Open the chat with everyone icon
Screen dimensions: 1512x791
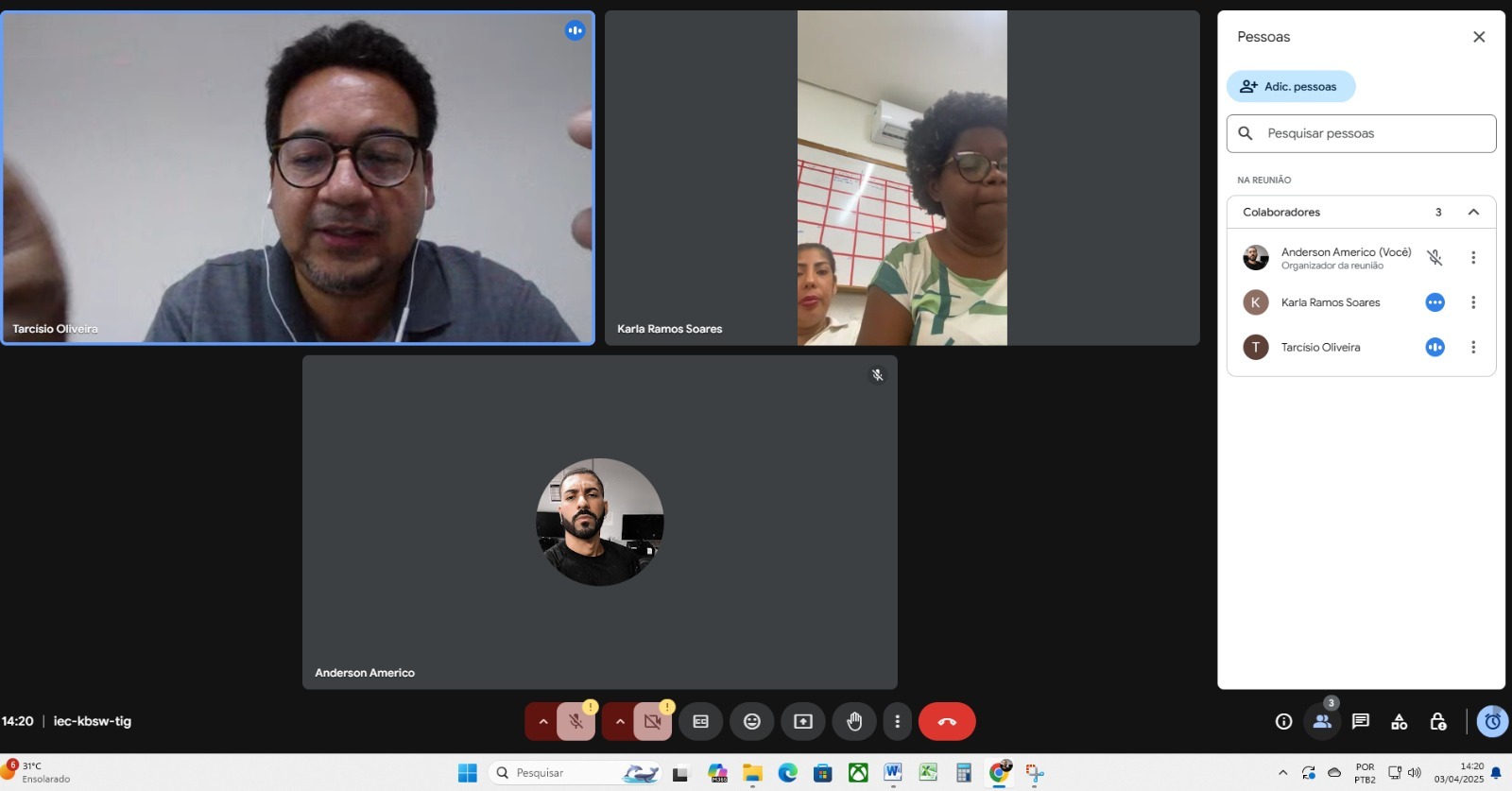(1361, 722)
